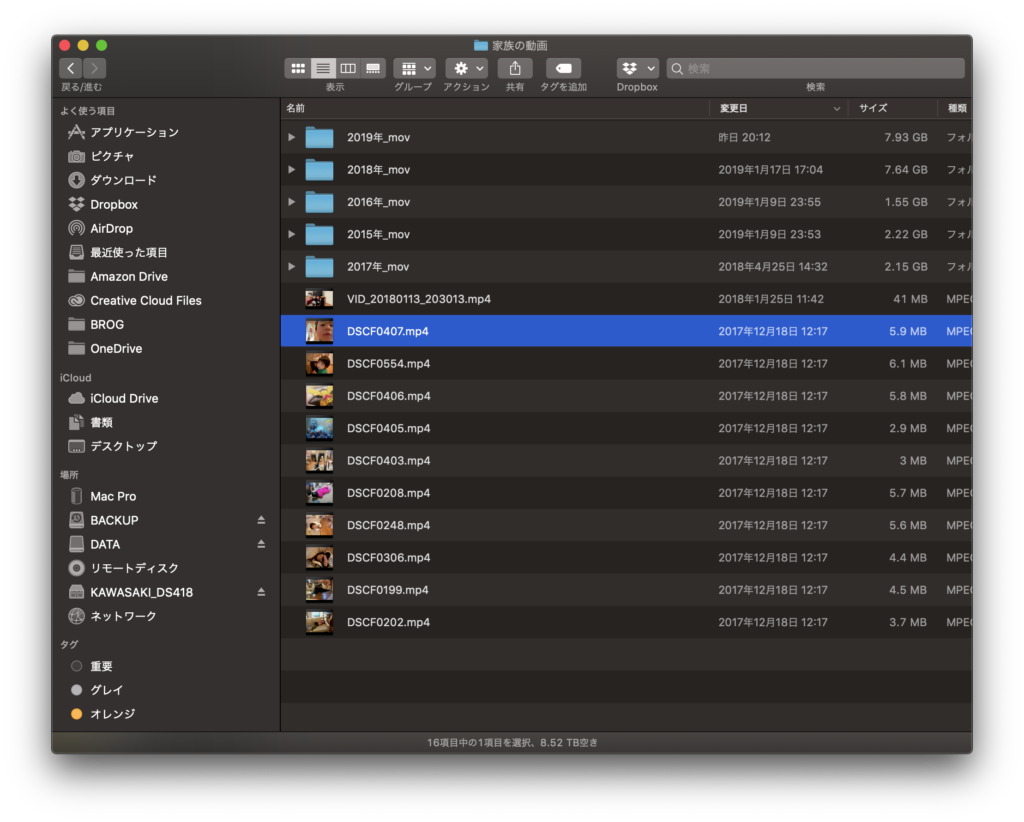Click the Share toolbar icon
Image resolution: width=1024 pixels, height=822 pixels.
tap(515, 68)
